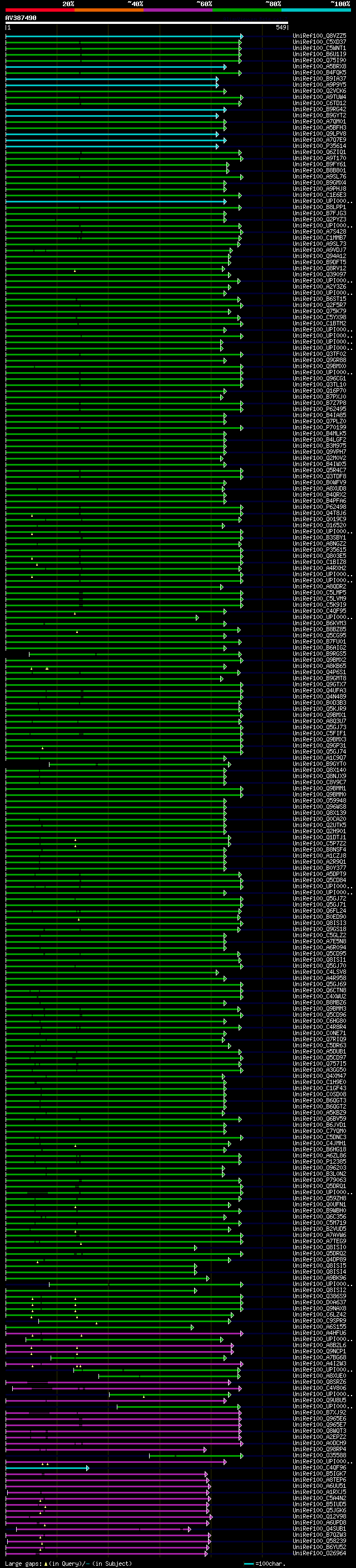Click the purple ~60% identity color segment
The image size is (356, 1568).
click(179, 10)
